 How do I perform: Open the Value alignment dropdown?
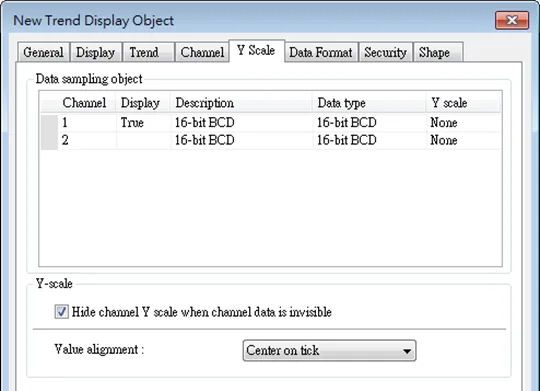[329, 351]
